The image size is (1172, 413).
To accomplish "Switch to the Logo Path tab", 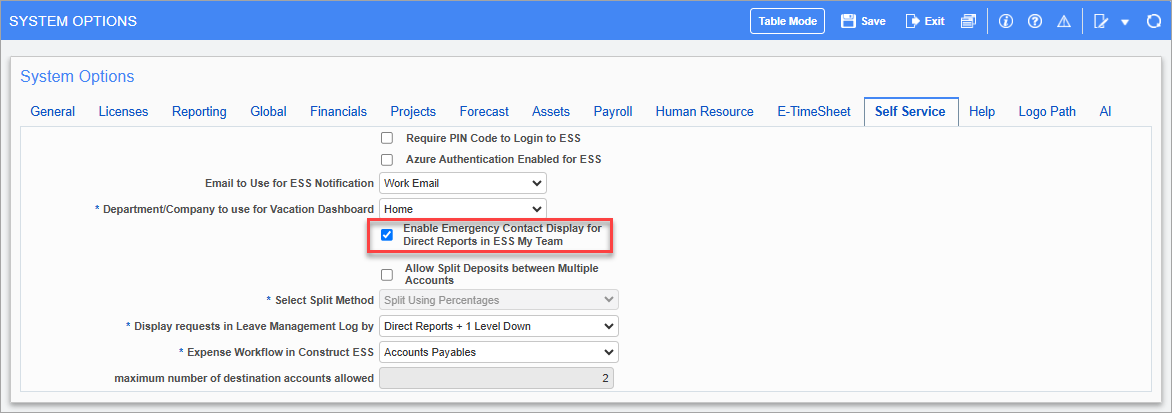I will coord(1047,111).
